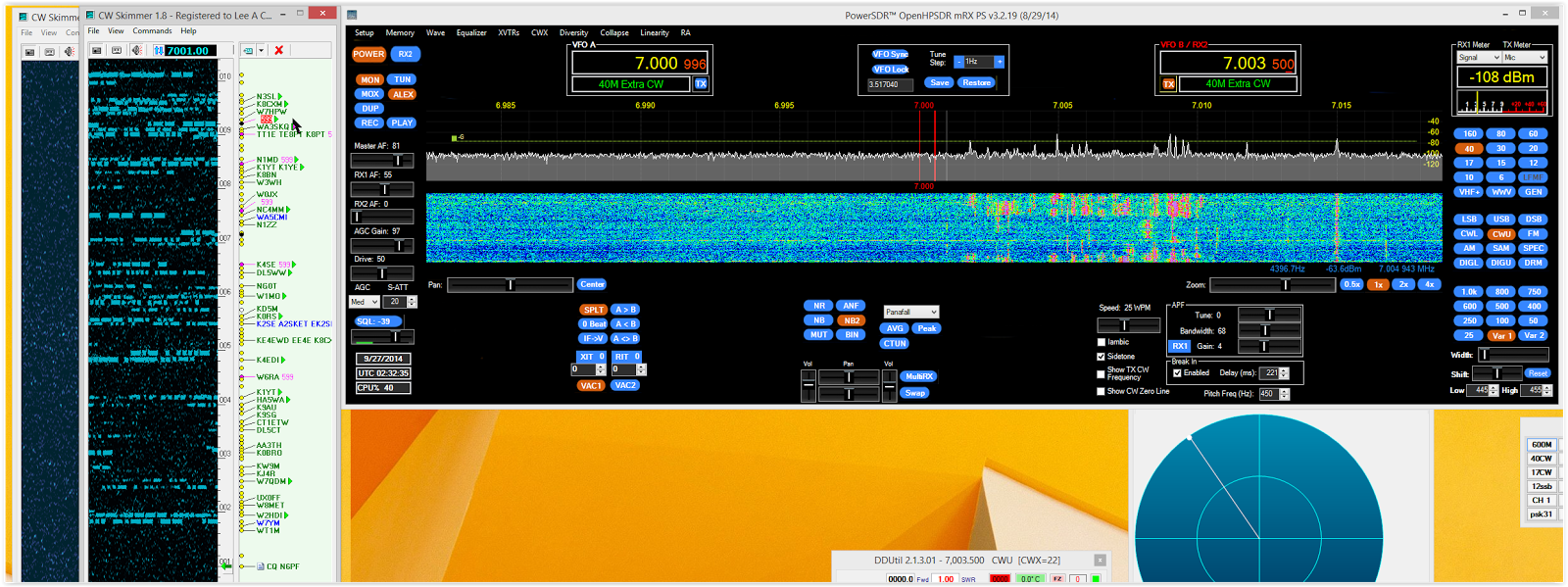The width and height of the screenshot is (1568, 587).
Task: Toggle the MOX transmit button
Action: (x=369, y=94)
